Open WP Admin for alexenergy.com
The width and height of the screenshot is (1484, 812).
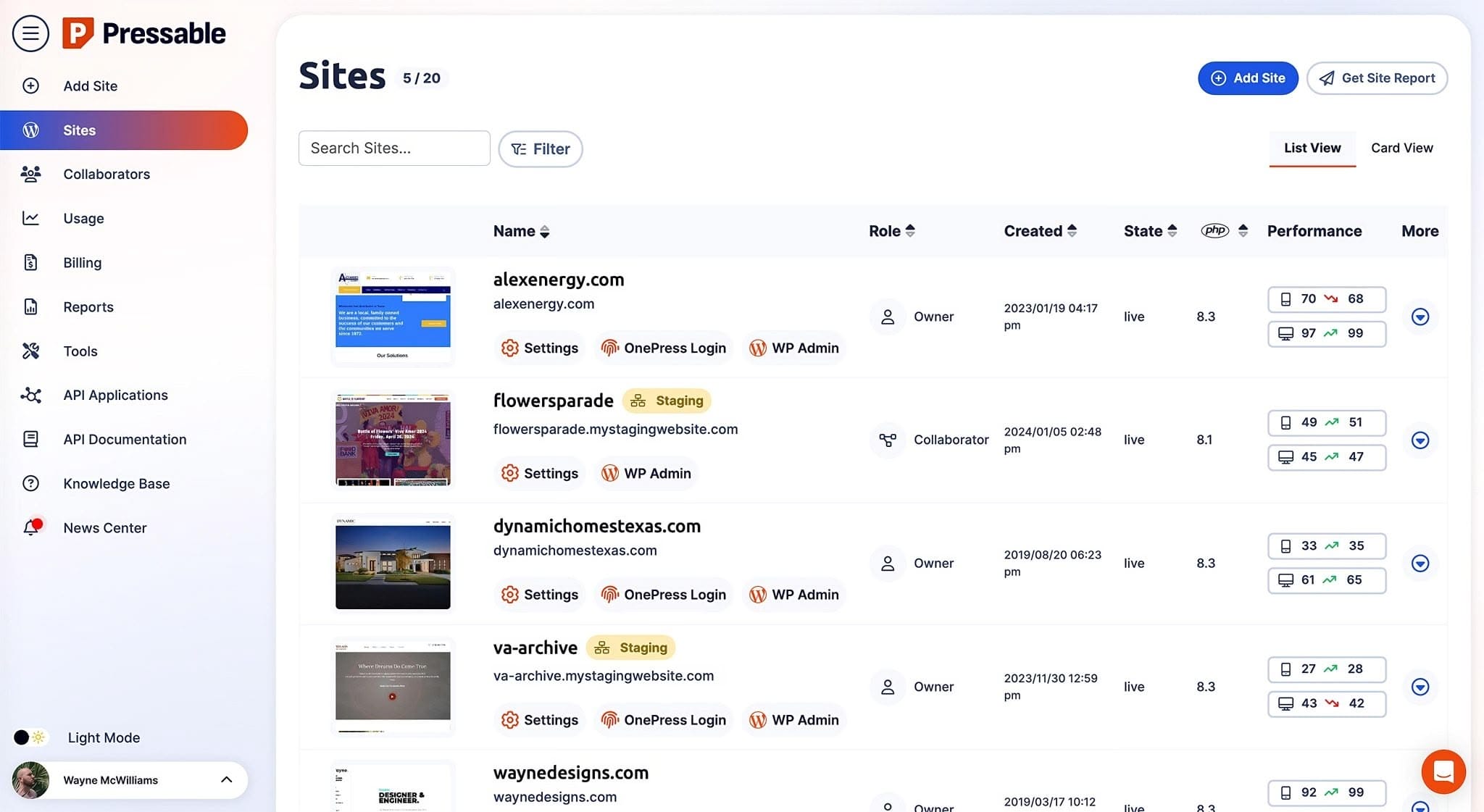(x=794, y=348)
